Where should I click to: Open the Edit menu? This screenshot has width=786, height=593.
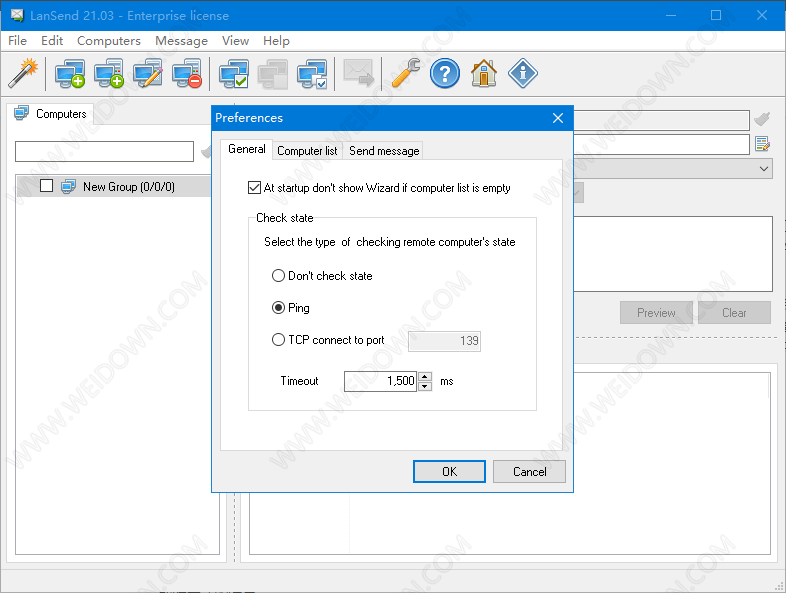(x=52, y=41)
